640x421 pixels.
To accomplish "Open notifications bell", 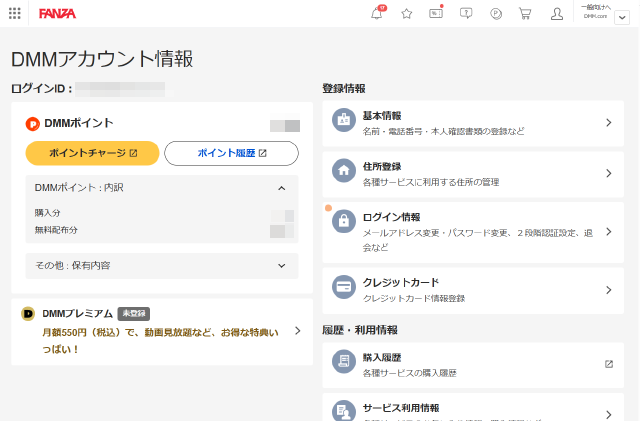I will point(377,13).
